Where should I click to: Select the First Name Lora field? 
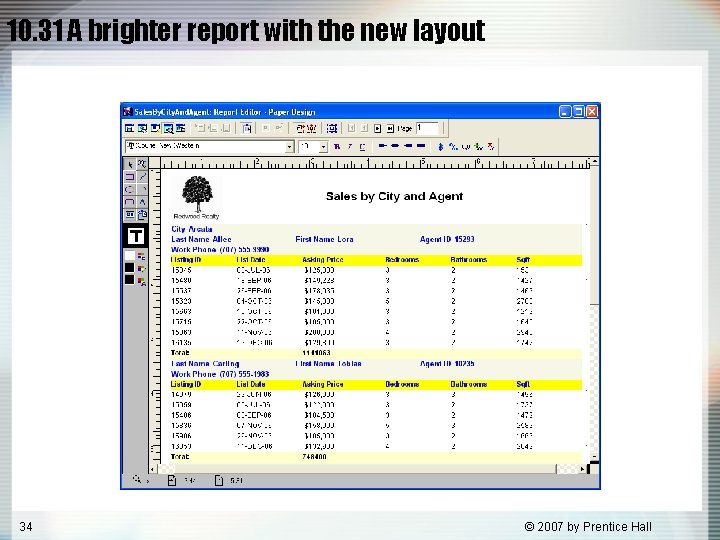[x=324, y=239]
